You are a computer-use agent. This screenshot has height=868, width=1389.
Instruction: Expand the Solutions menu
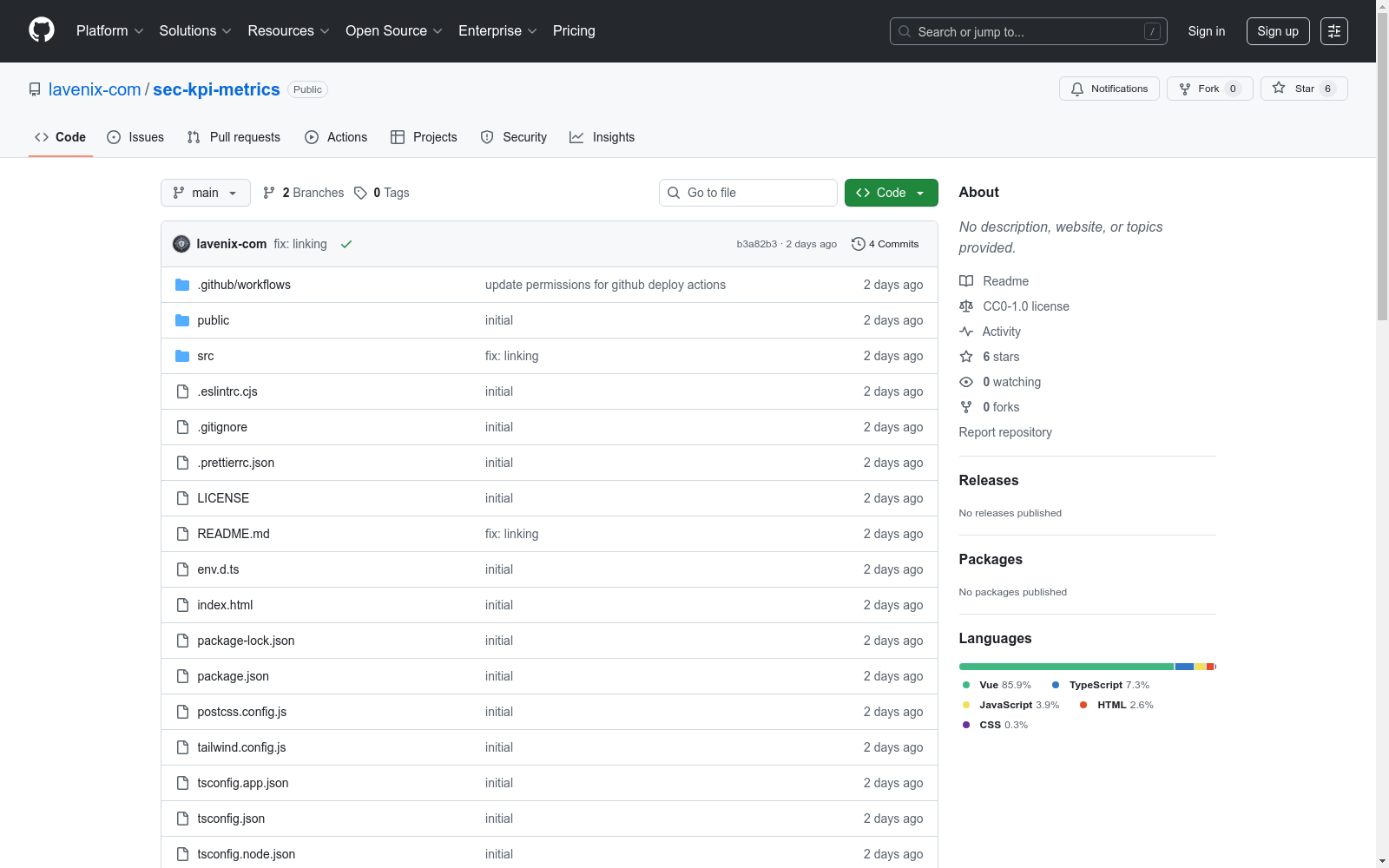point(195,31)
